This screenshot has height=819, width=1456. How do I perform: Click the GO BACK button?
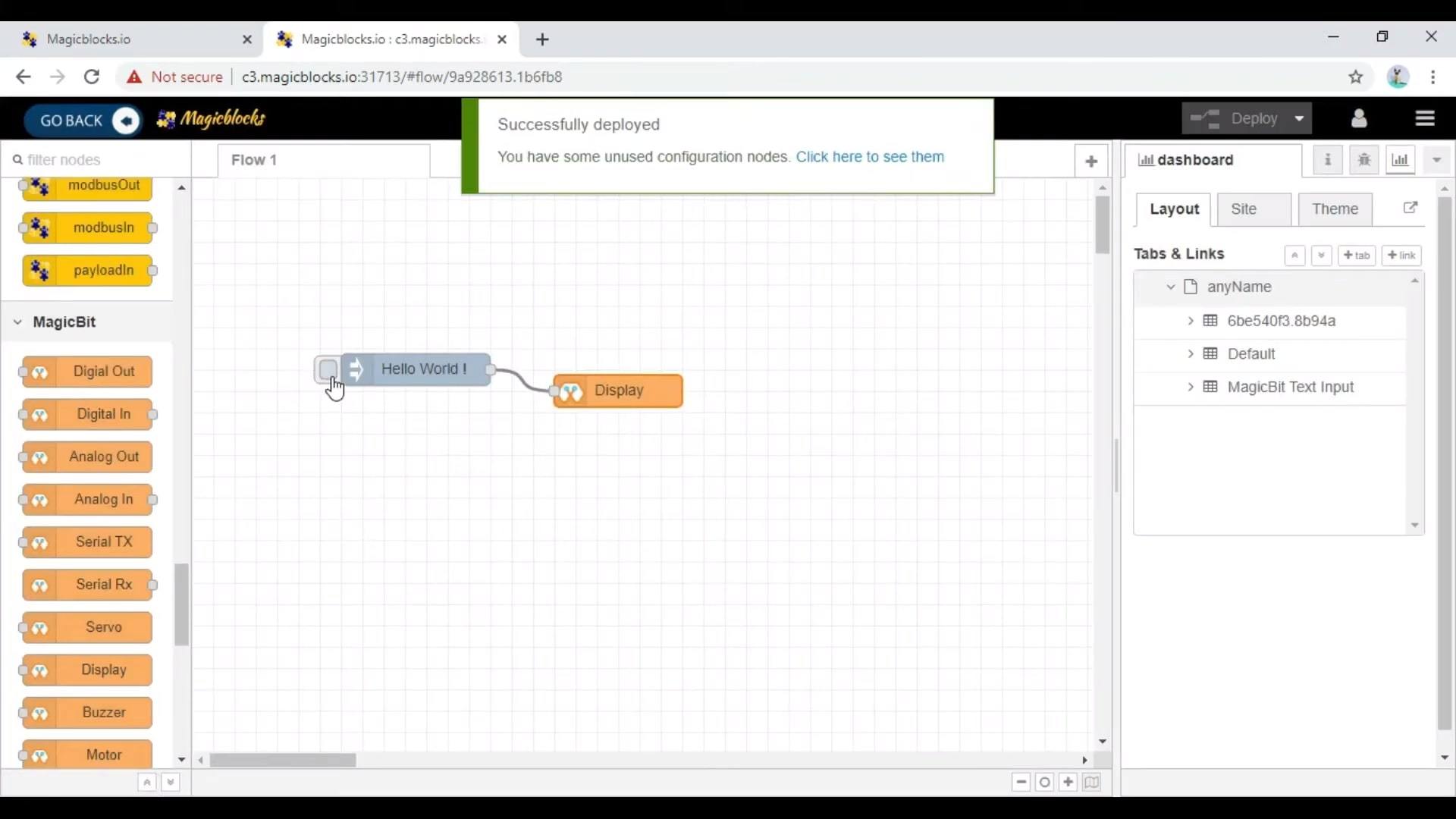click(83, 120)
